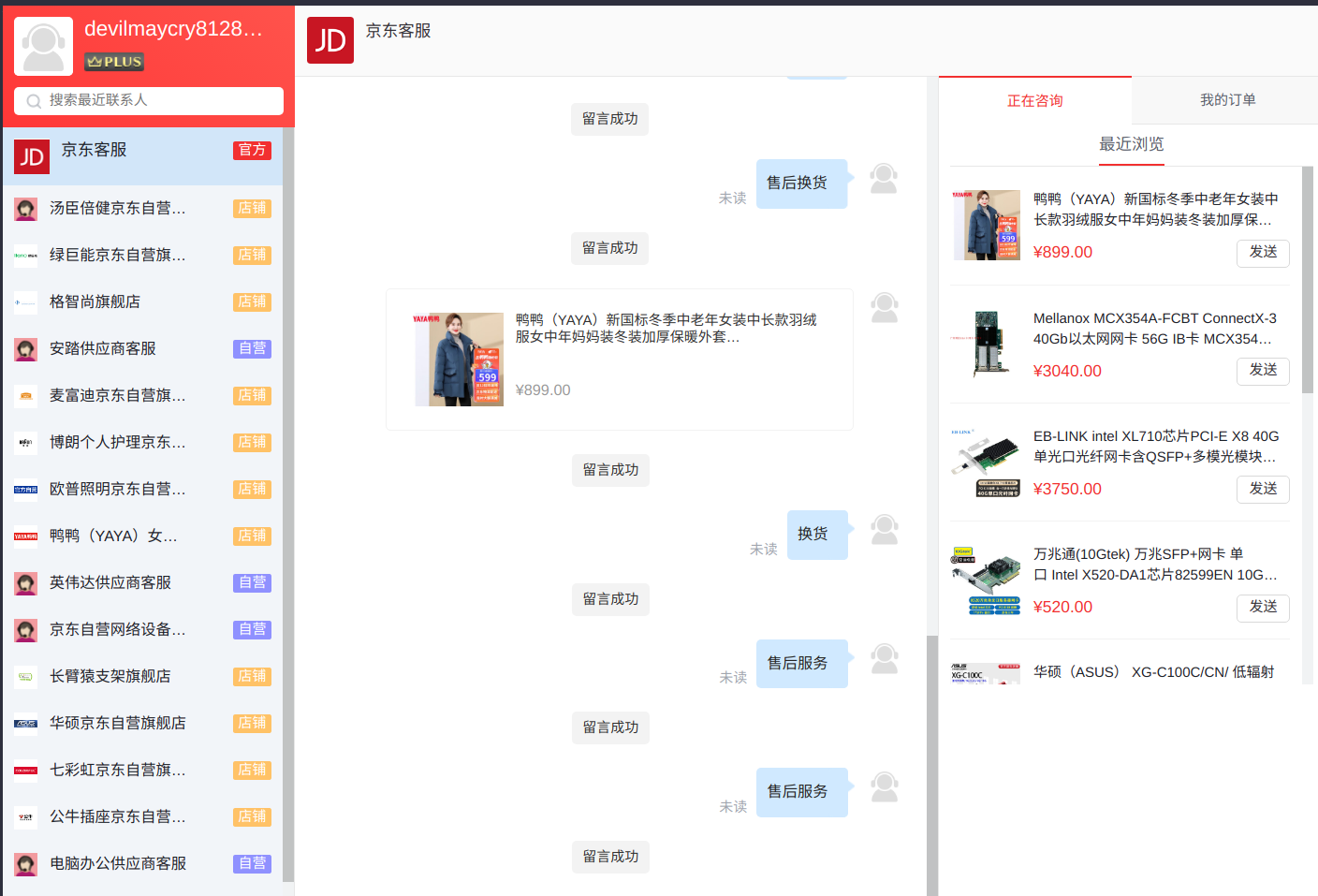Send the EB-LINK XL710 ¥3750.00 item
This screenshot has width=1318, height=896.
pyautogui.click(x=1263, y=490)
